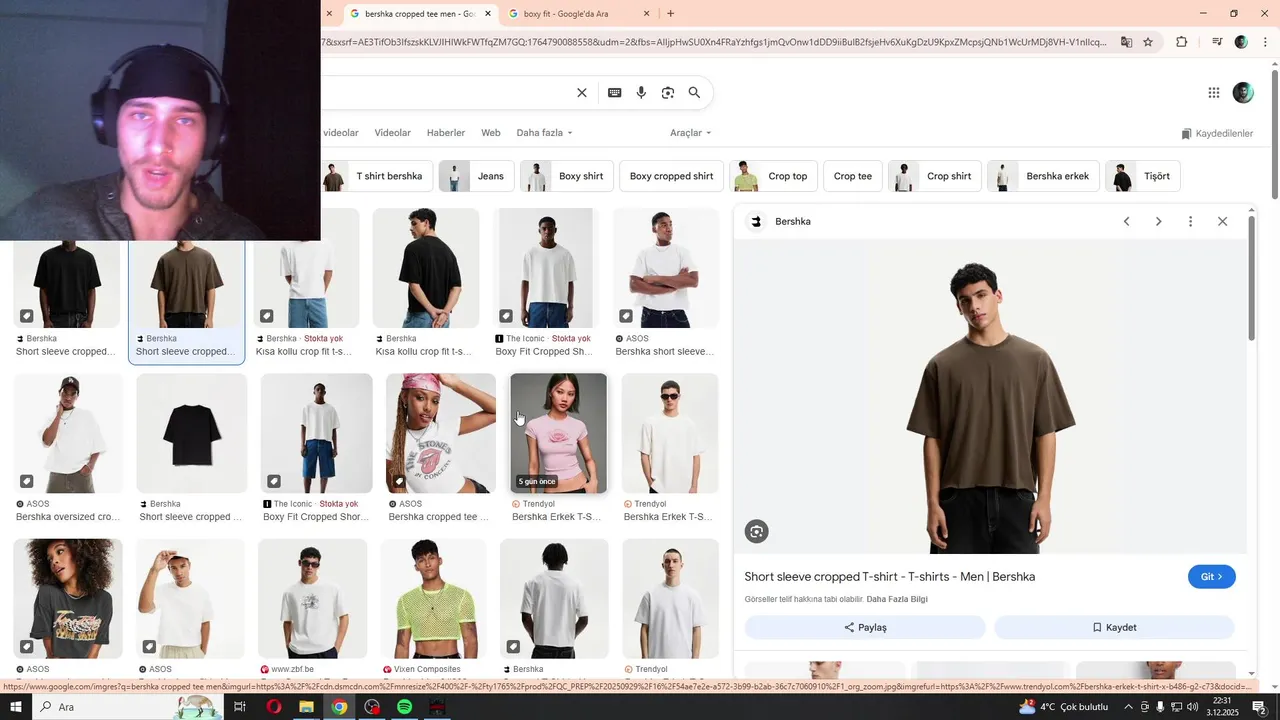The height and width of the screenshot is (720, 1280).
Task: Open the Videolar search tab
Action: (393, 133)
